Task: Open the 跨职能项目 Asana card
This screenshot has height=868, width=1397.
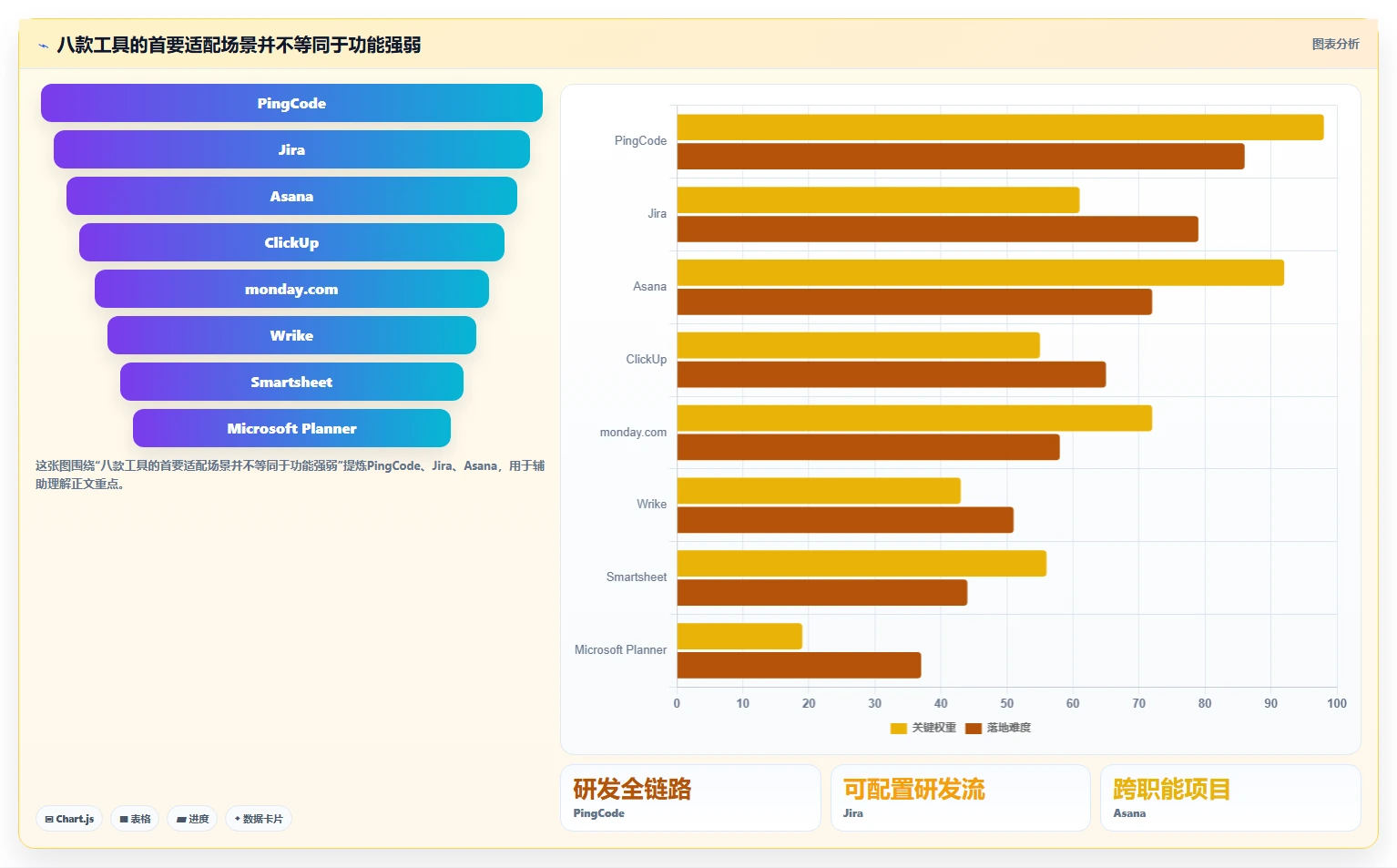Action: (1230, 798)
